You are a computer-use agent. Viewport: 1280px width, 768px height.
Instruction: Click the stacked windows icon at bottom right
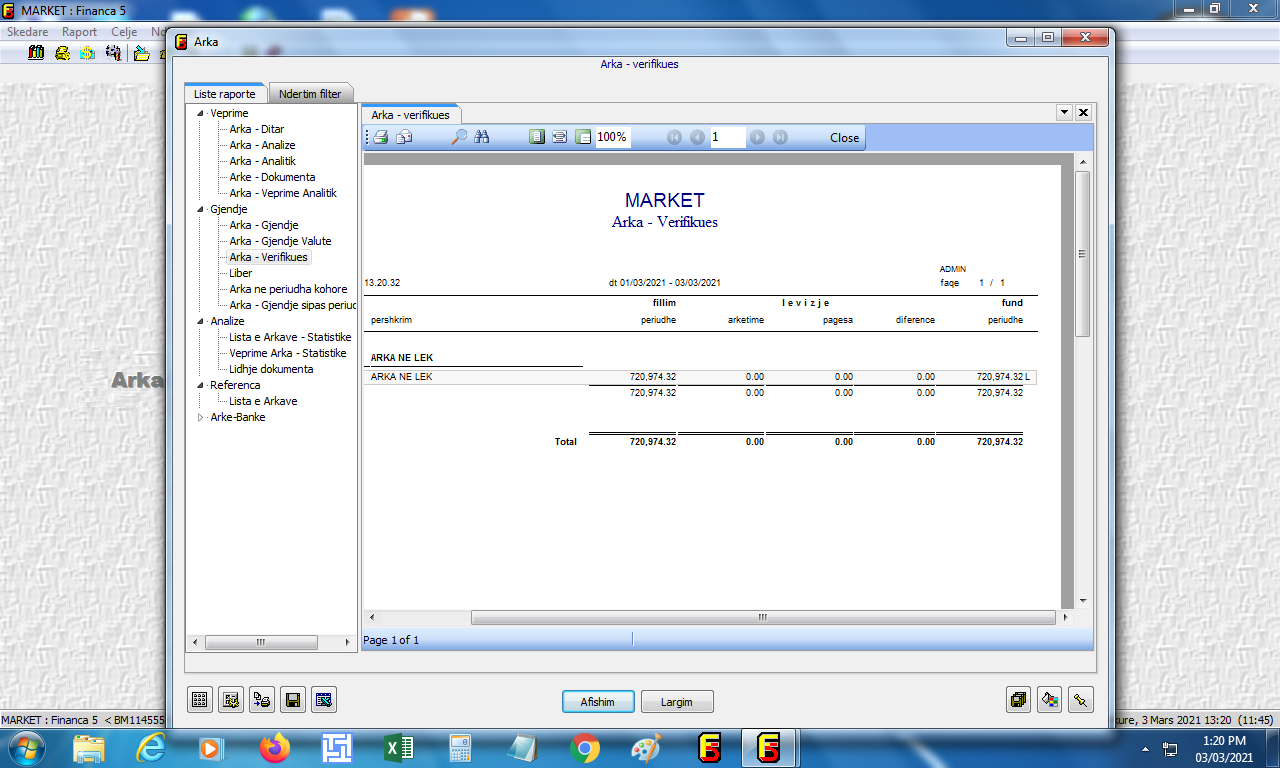tap(1018, 700)
